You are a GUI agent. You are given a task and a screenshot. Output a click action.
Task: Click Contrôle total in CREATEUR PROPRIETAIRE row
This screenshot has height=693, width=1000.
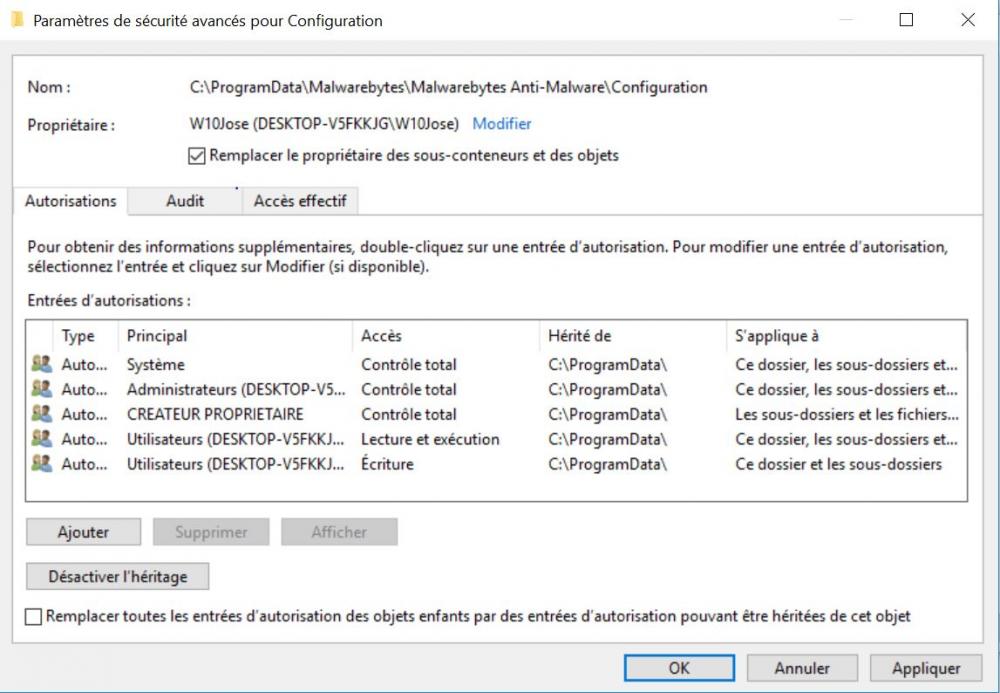click(x=409, y=414)
